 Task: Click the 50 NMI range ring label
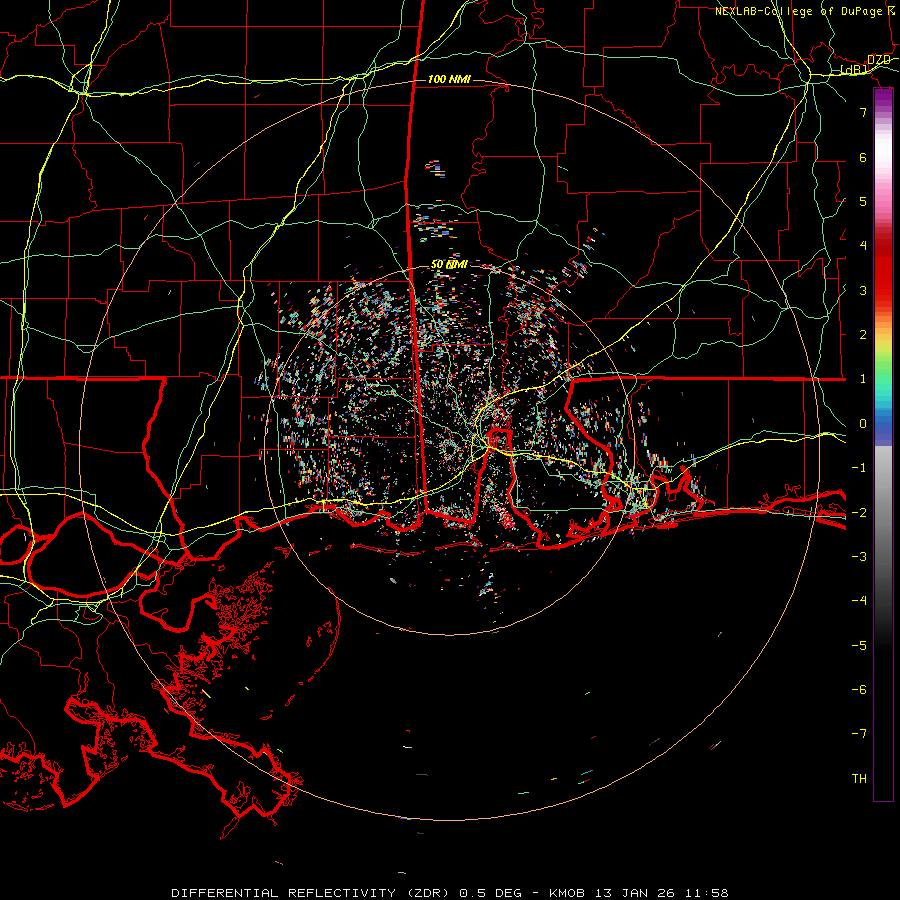tap(449, 264)
